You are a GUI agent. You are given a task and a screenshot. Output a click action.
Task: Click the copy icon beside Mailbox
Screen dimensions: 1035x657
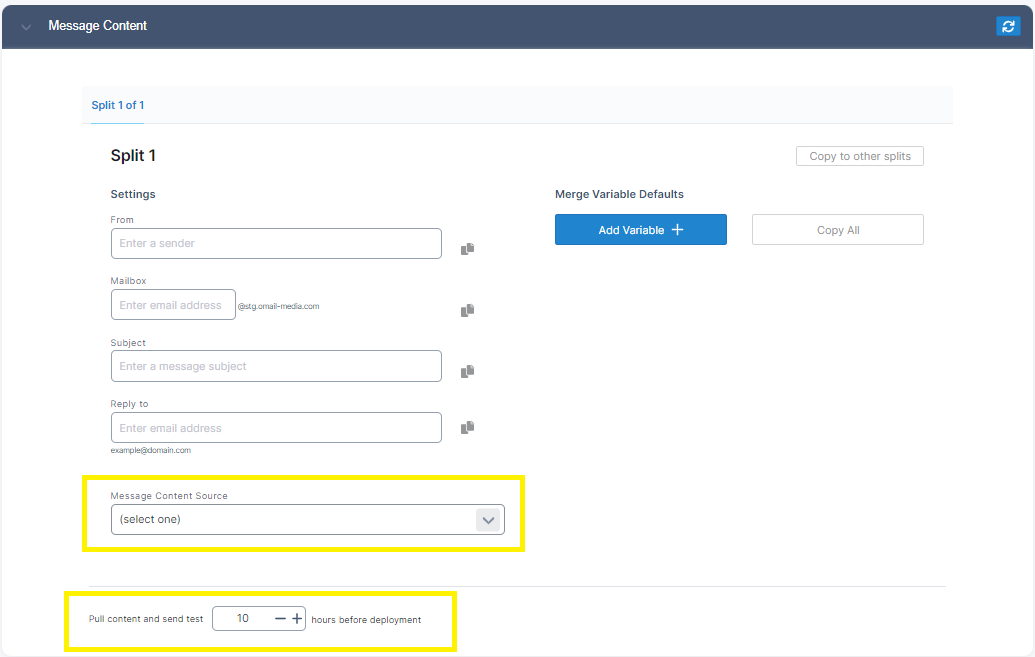(x=467, y=311)
